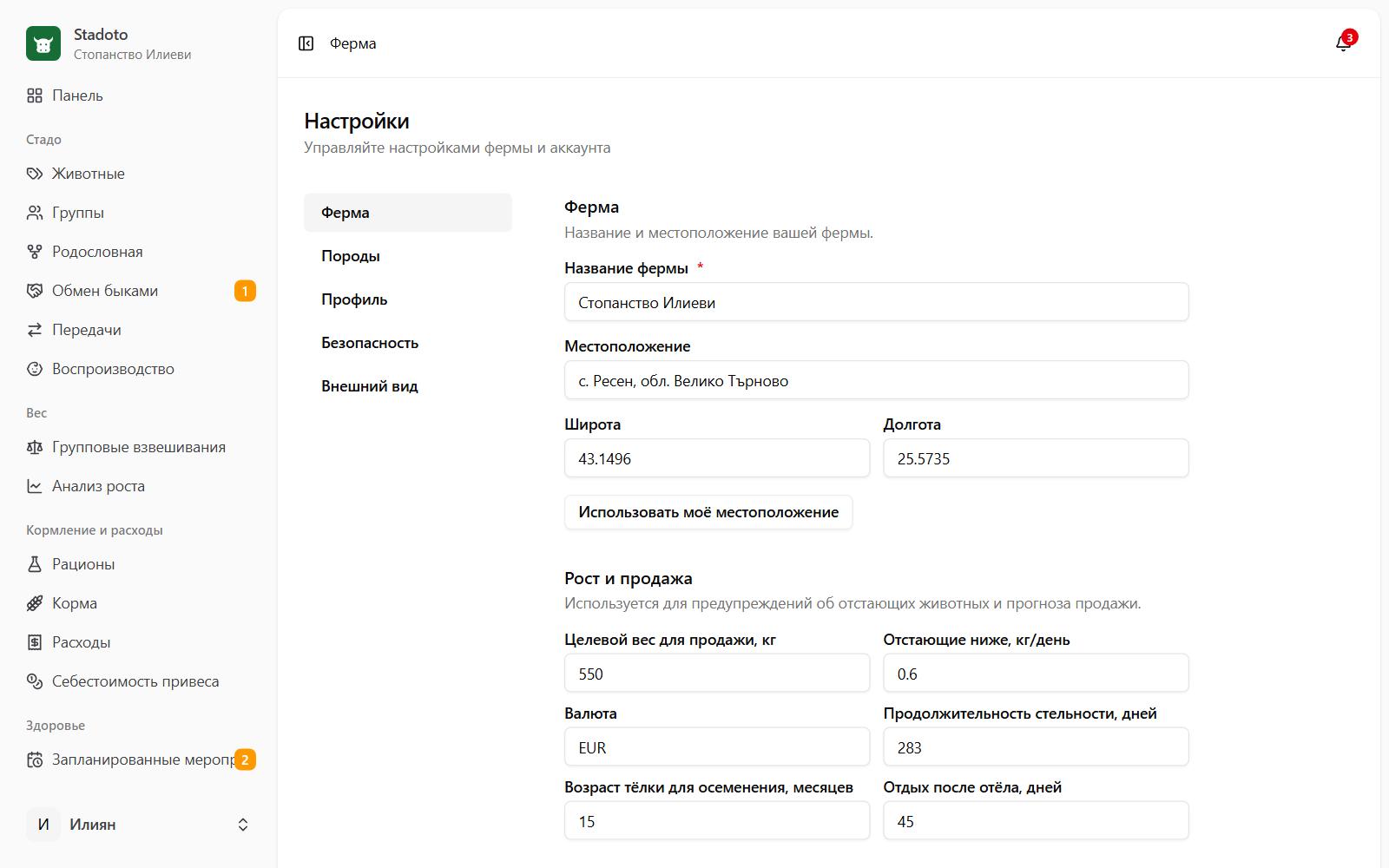The image size is (1389, 868).
Task: Open notifications via the bell icon
Action: tap(1343, 43)
